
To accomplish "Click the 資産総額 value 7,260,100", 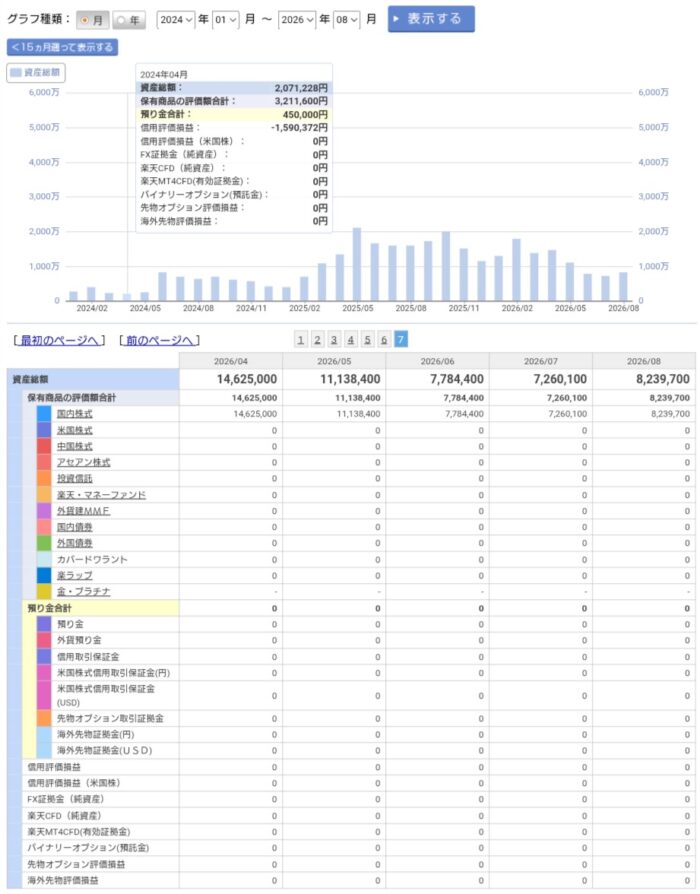I will [x=560, y=379].
